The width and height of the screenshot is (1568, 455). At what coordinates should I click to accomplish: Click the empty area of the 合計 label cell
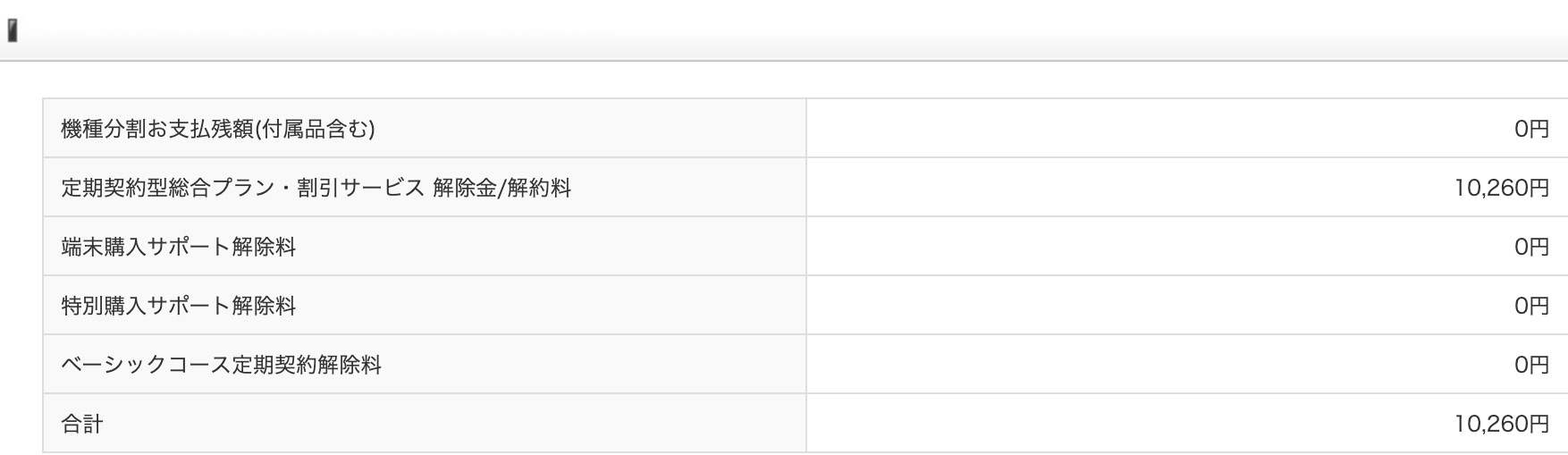(x=447, y=424)
